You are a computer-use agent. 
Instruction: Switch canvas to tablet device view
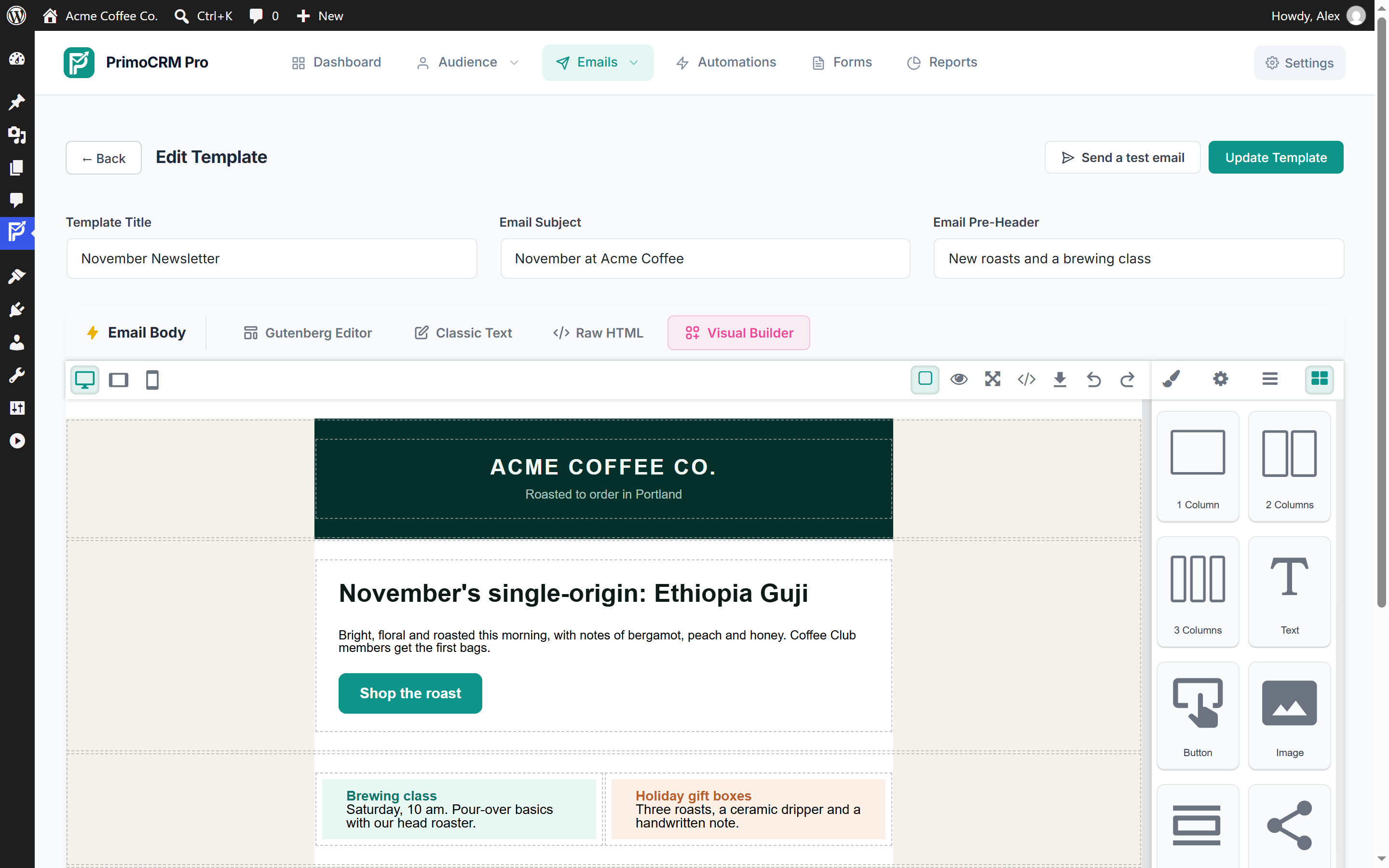pyautogui.click(x=118, y=380)
